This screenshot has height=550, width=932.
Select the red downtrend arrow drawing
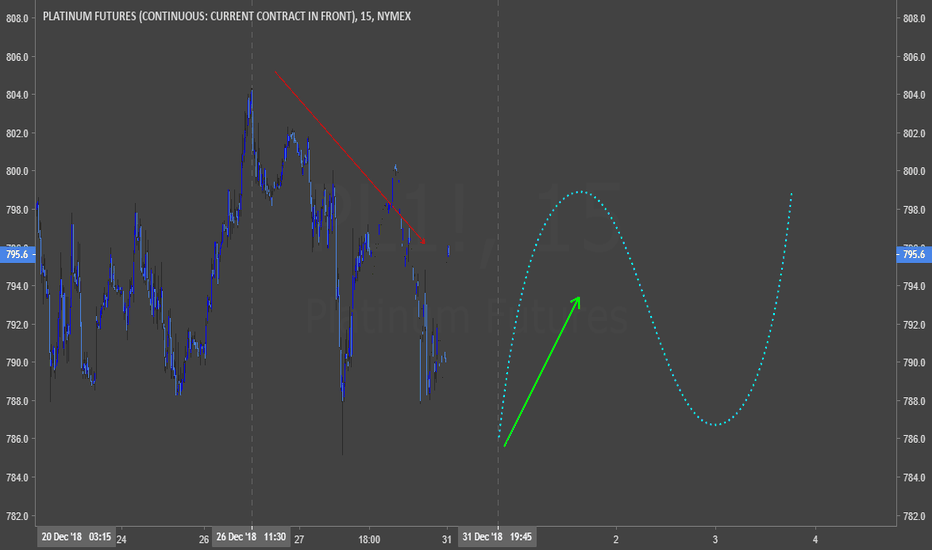click(350, 158)
